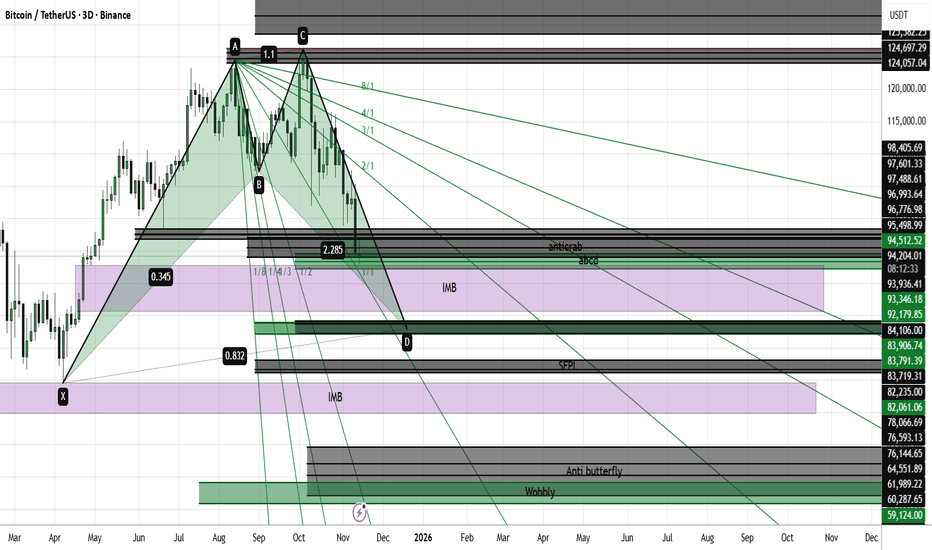Select pattern point X marker

pos(63,396)
